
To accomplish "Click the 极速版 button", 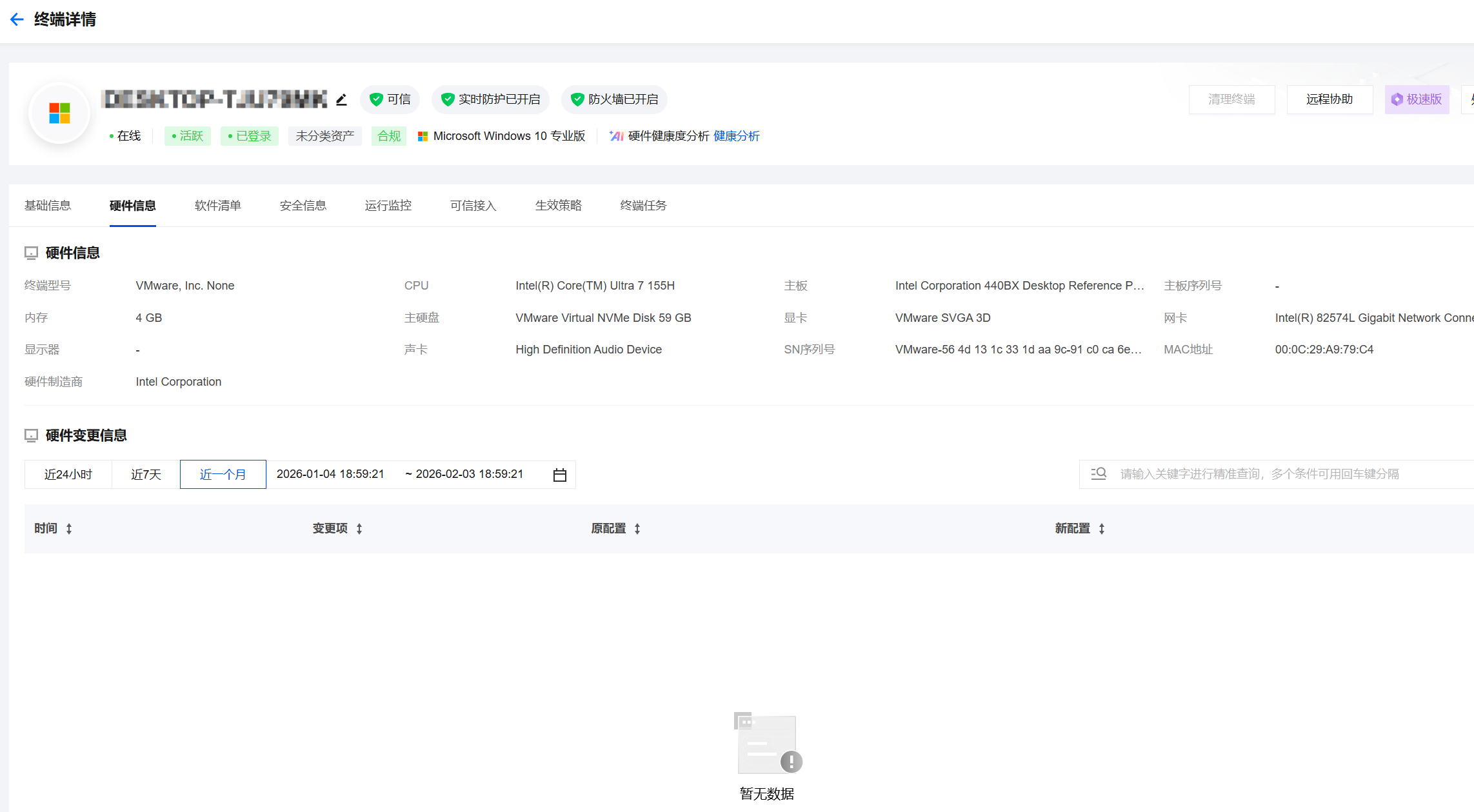I will (x=1417, y=99).
